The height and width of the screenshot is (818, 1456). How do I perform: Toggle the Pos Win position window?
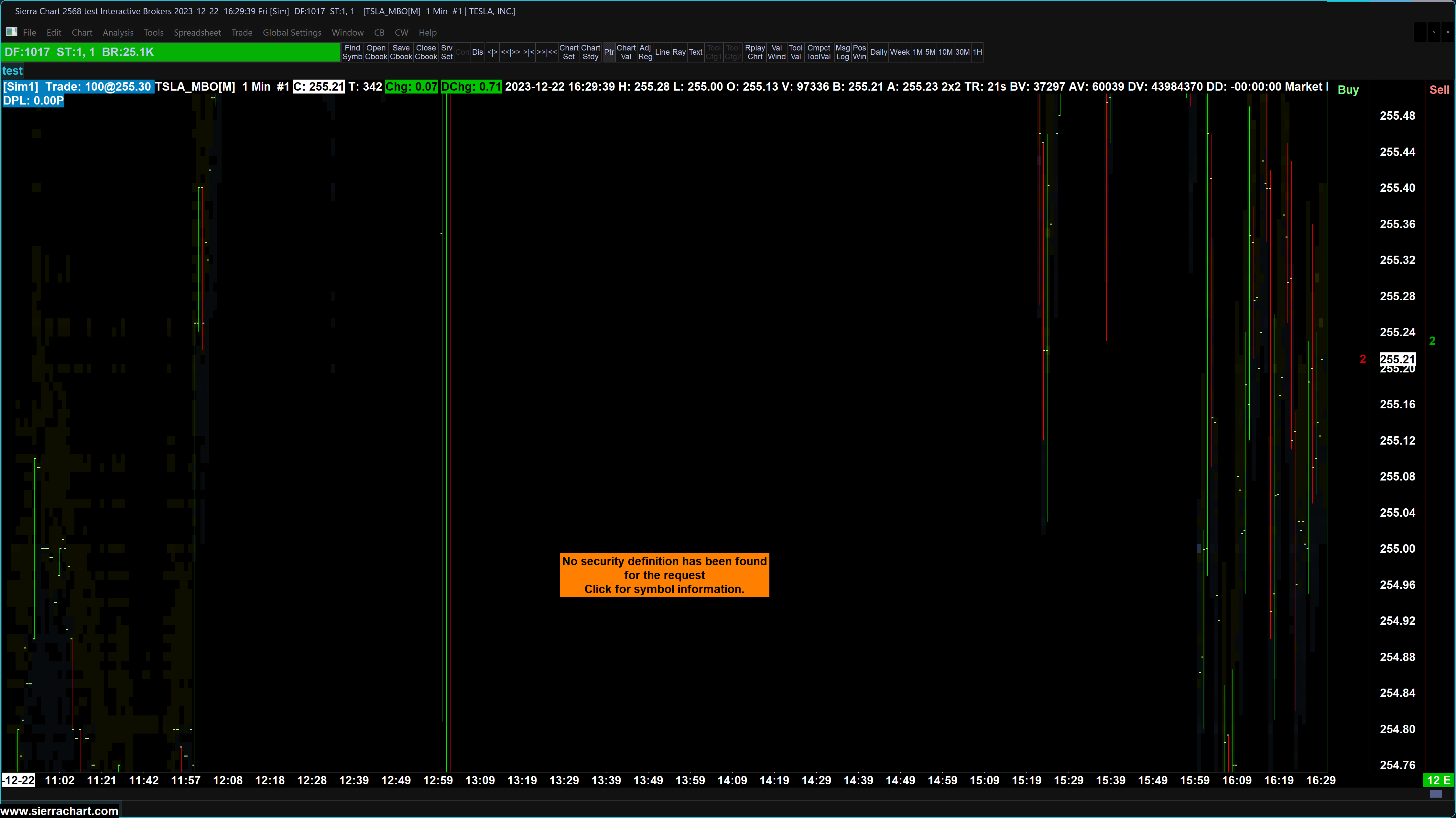[859, 52]
